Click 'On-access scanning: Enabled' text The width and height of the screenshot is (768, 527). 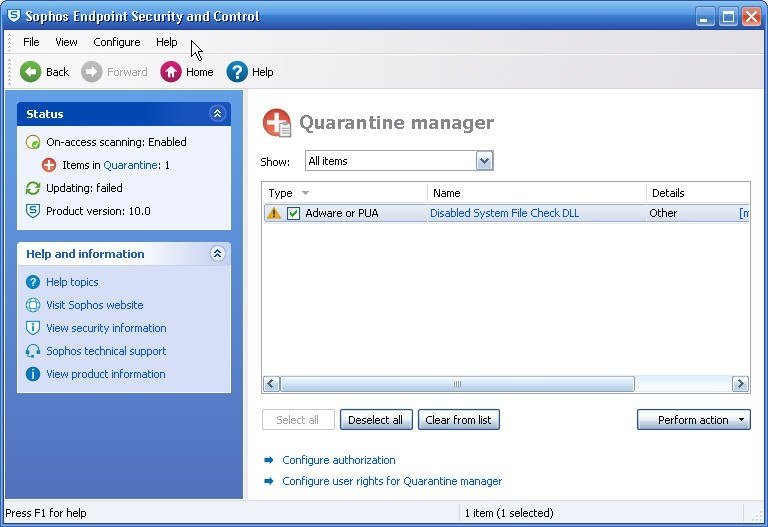[116, 142]
